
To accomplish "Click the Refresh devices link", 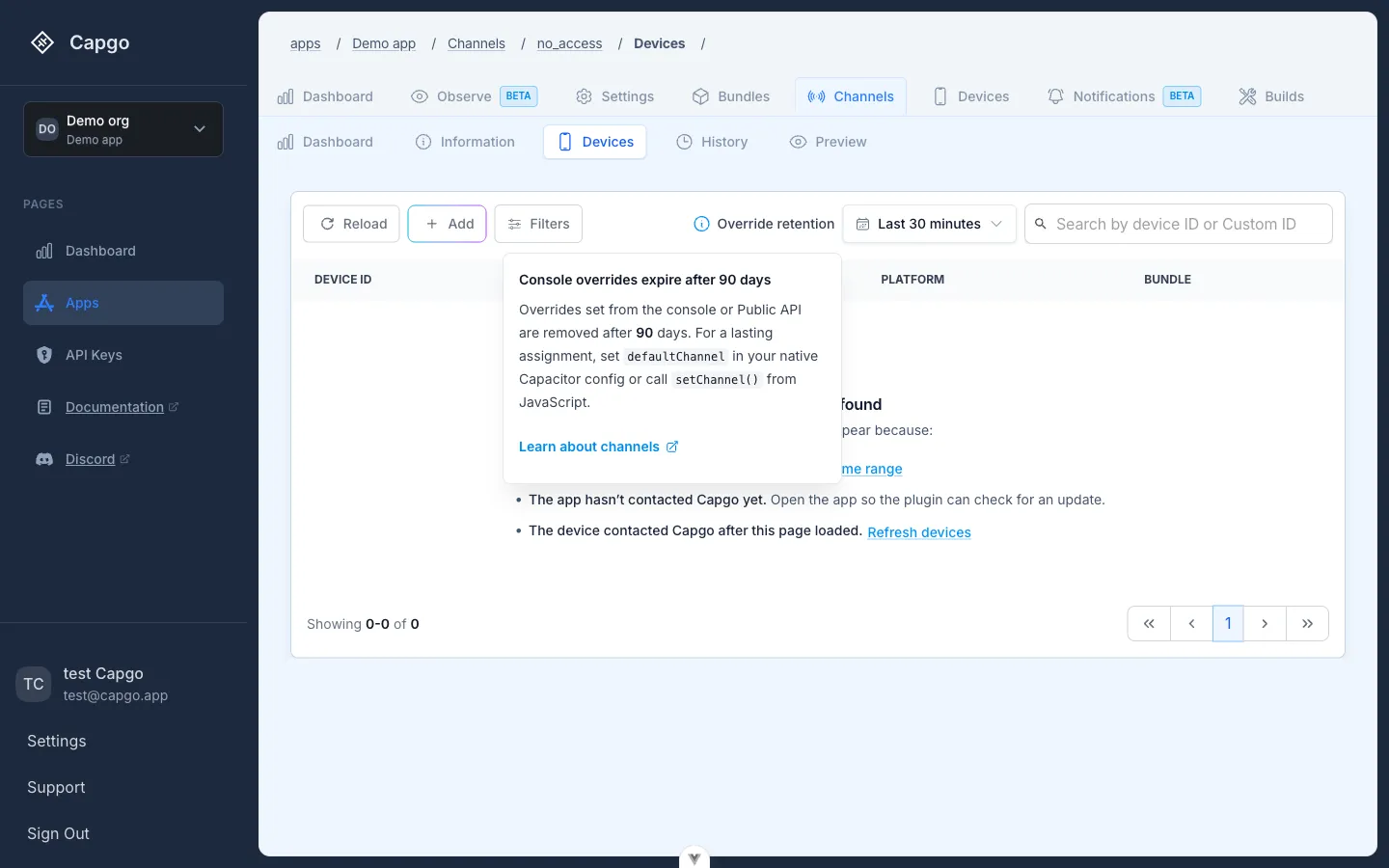I will pos(919,532).
